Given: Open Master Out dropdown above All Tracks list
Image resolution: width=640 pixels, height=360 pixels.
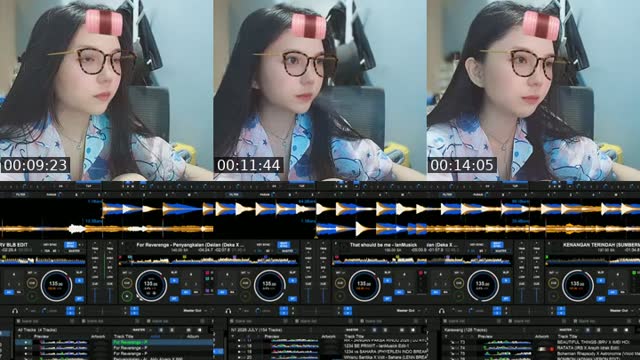Looking at the screenshot, I should (195, 310).
